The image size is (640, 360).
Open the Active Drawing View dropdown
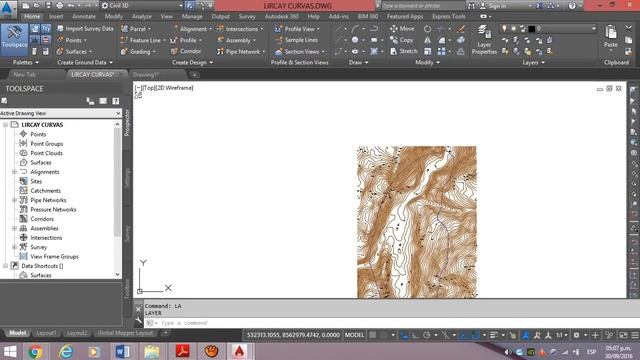[61, 113]
